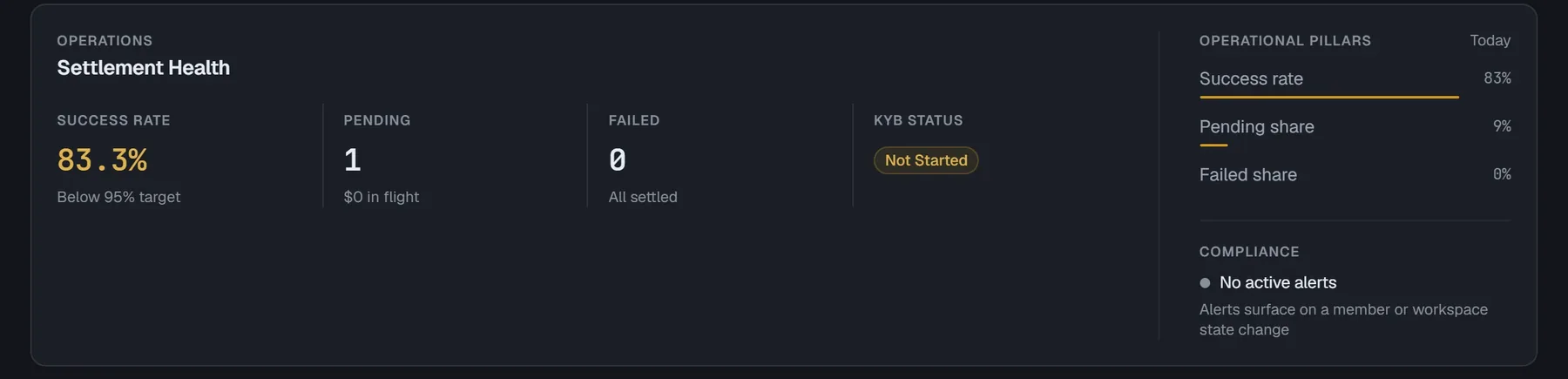Click the Success rate pillar label

[1251, 78]
